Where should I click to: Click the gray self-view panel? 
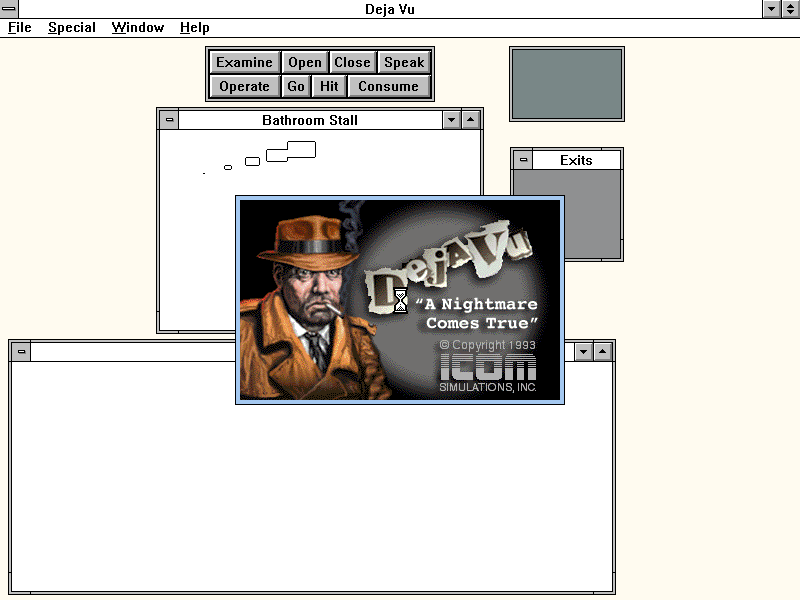[567, 84]
